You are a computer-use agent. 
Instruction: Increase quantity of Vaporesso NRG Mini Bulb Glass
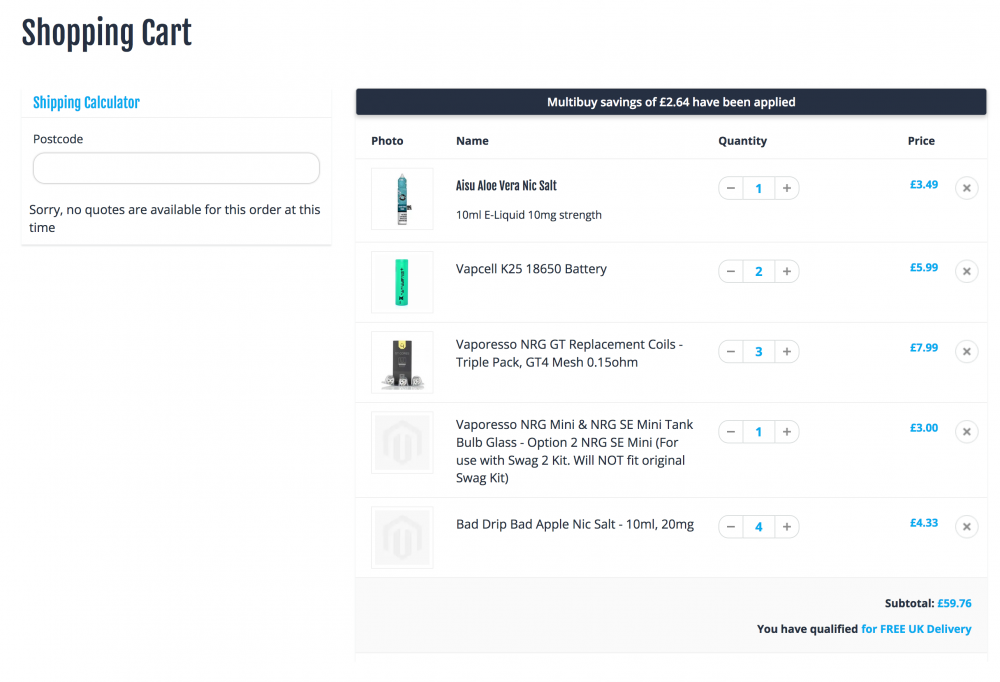click(787, 432)
